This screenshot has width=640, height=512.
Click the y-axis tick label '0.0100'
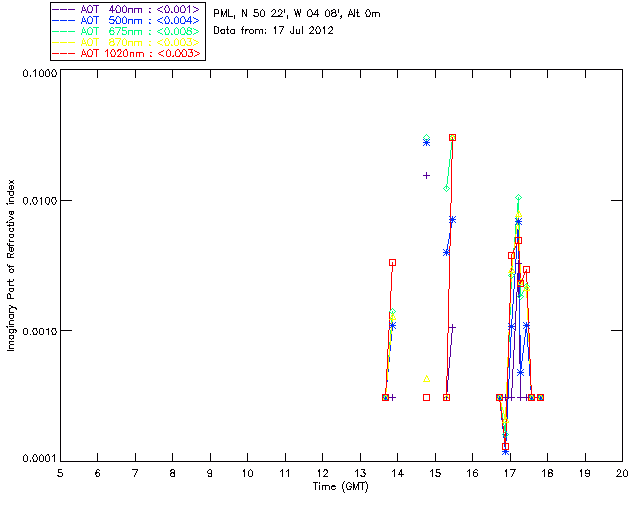tap(40, 201)
